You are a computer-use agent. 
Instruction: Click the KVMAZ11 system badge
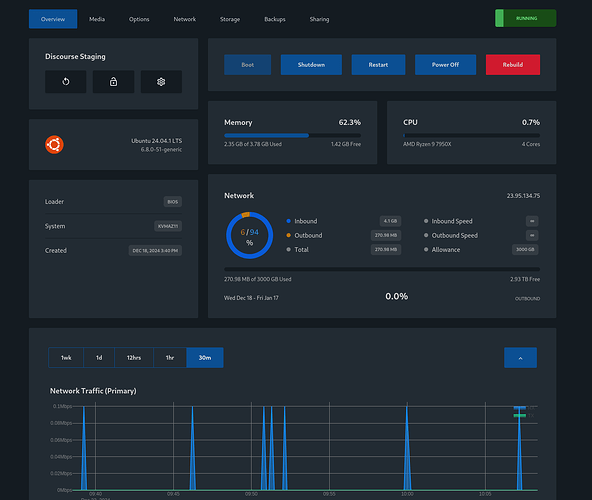click(168, 226)
